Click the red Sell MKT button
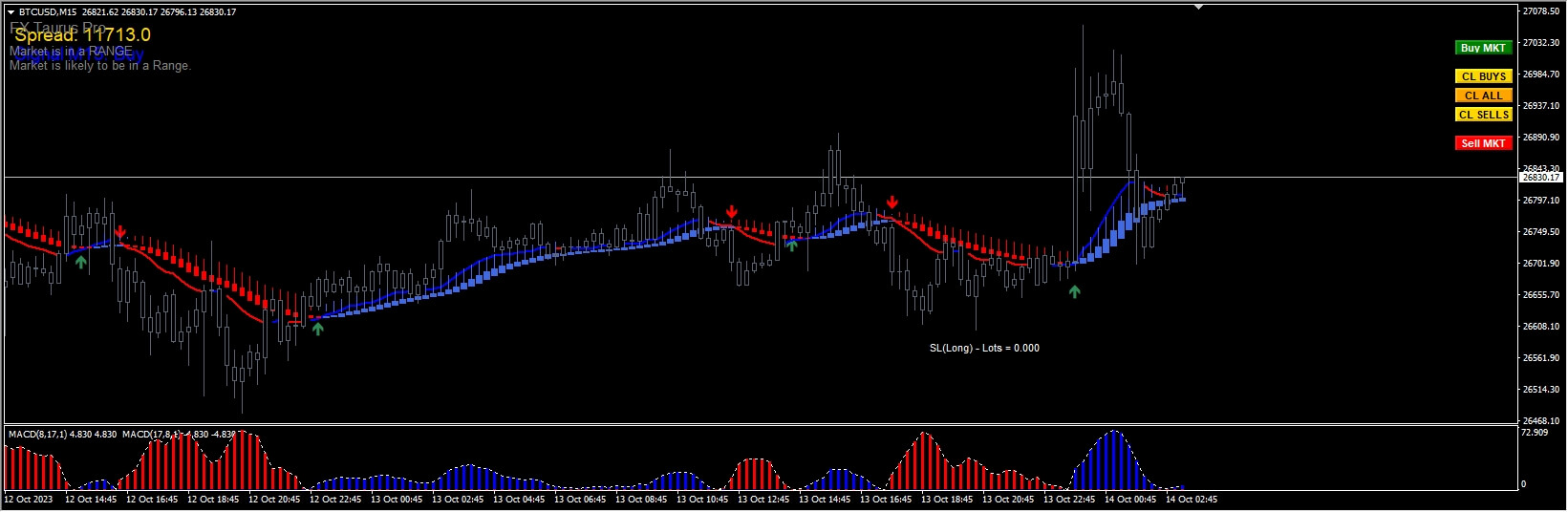 (1483, 143)
